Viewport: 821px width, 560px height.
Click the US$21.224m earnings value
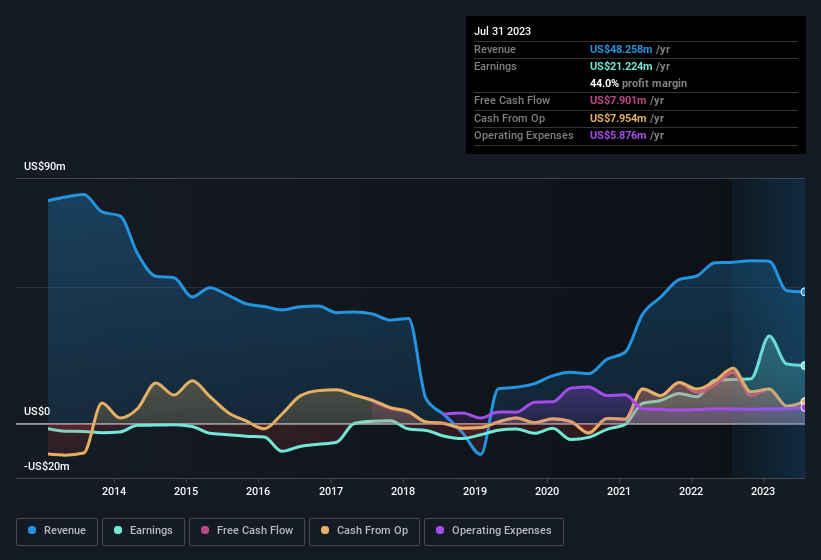click(621, 66)
